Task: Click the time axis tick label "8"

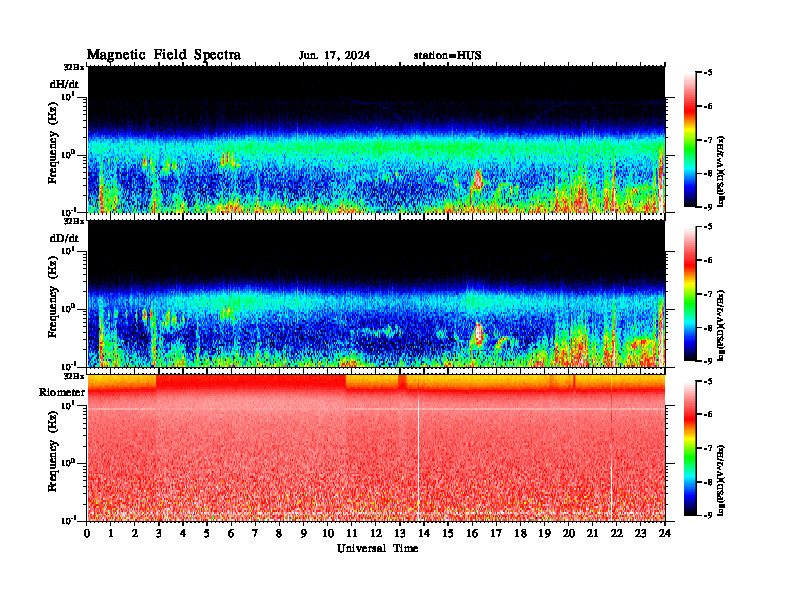Action: pyautogui.click(x=279, y=533)
